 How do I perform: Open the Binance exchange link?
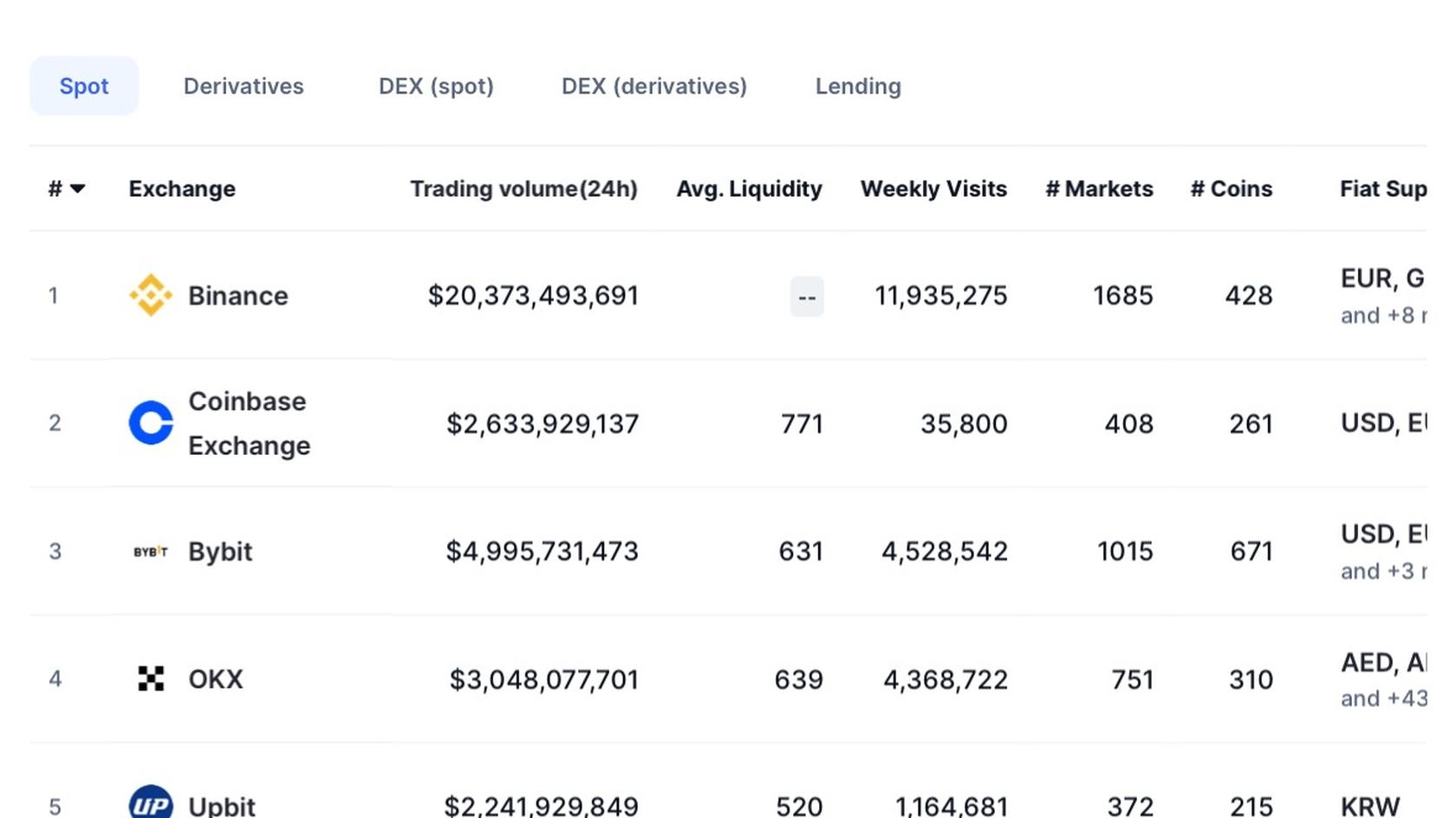pos(238,295)
